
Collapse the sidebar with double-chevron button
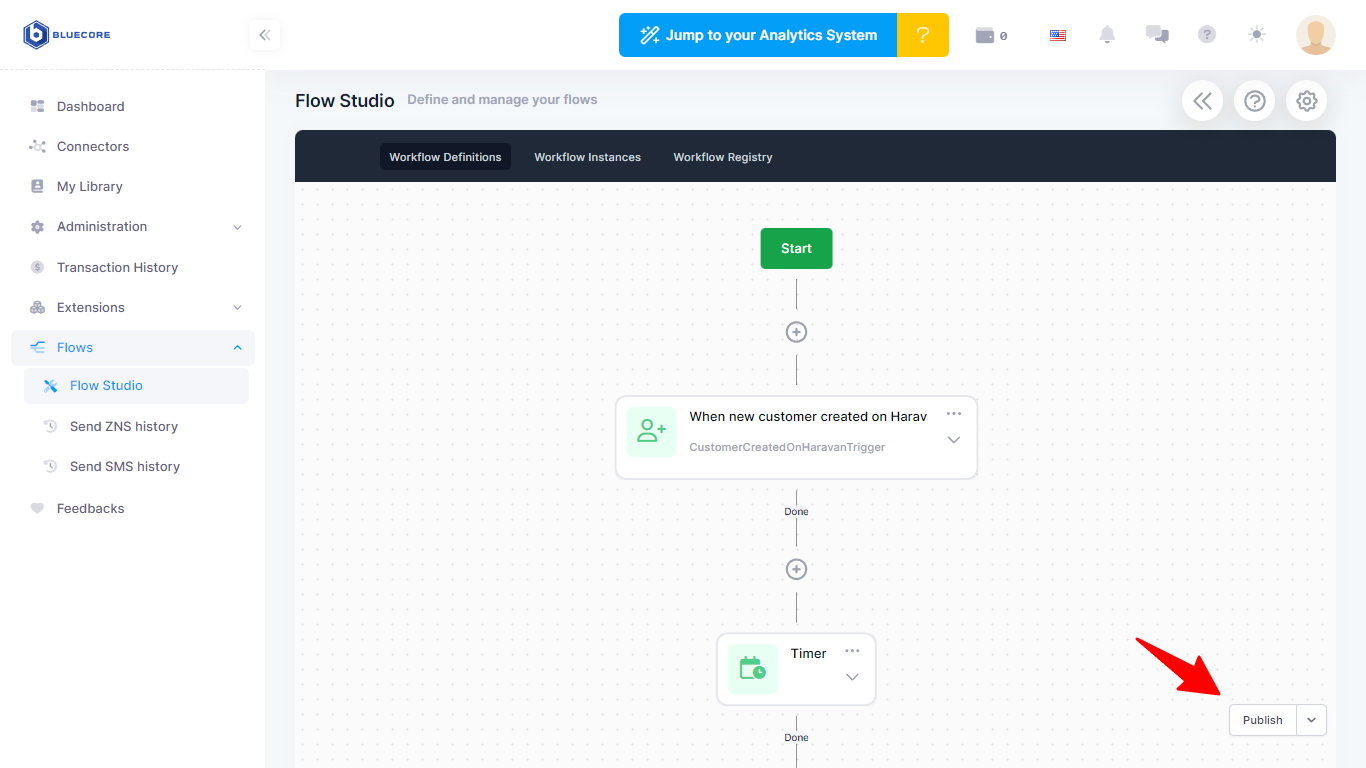(x=265, y=35)
